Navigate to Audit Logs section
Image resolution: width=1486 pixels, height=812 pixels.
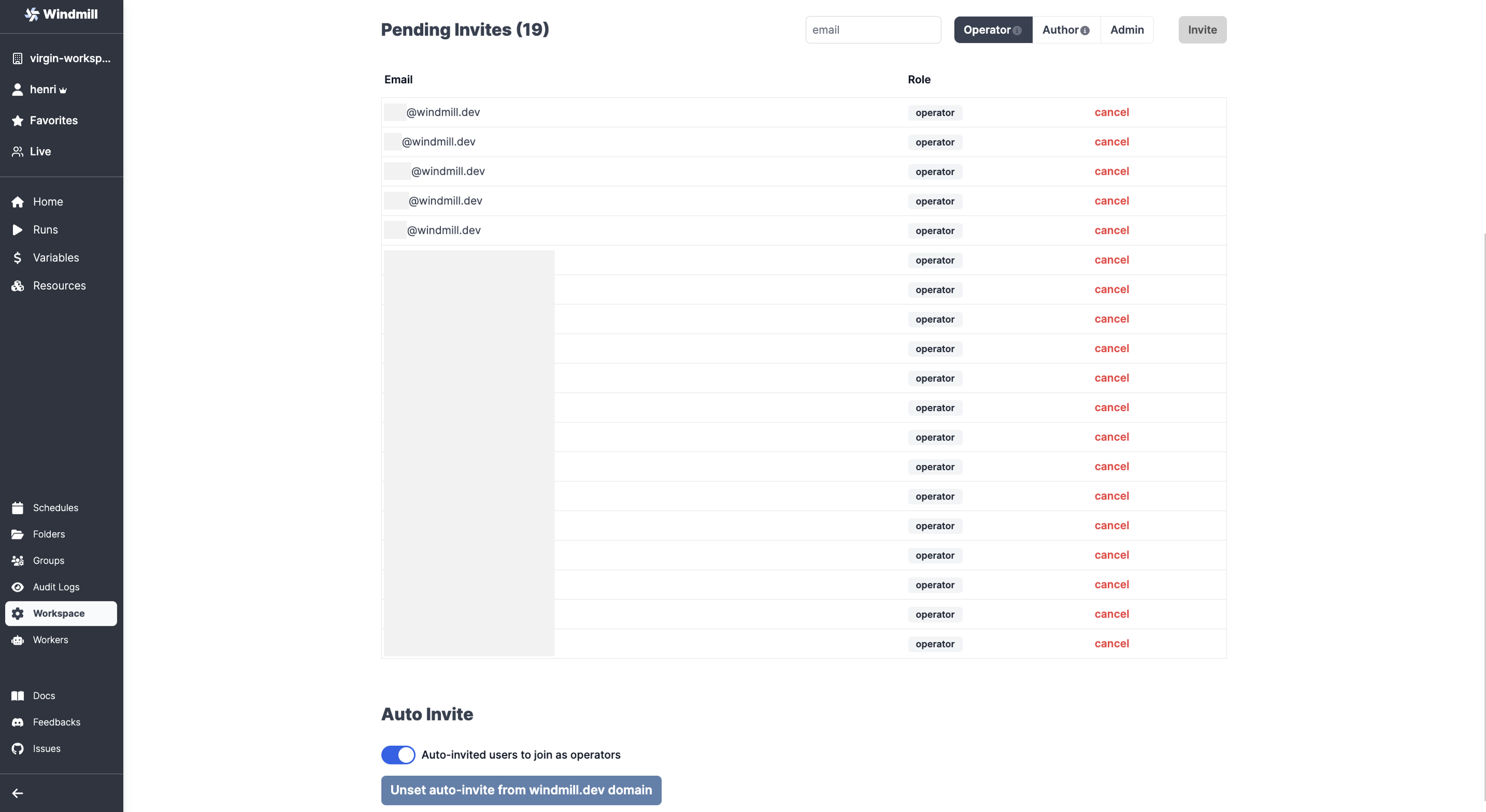56,587
